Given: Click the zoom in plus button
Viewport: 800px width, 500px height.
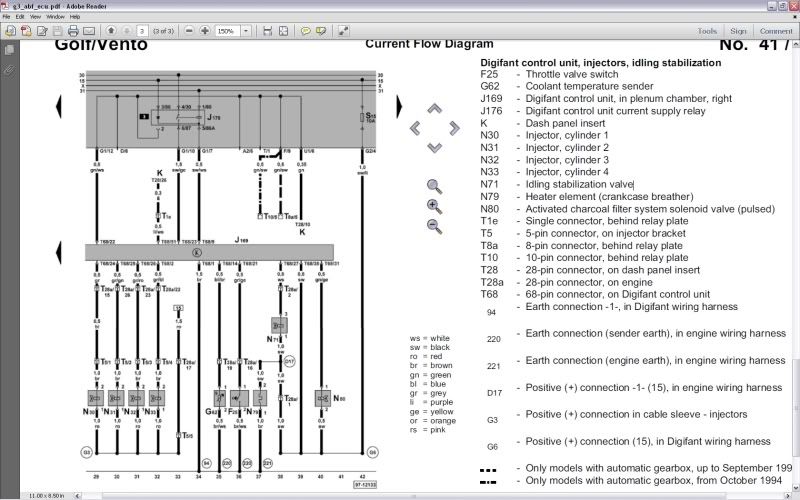Looking at the screenshot, I should pyautogui.click(x=204, y=31).
